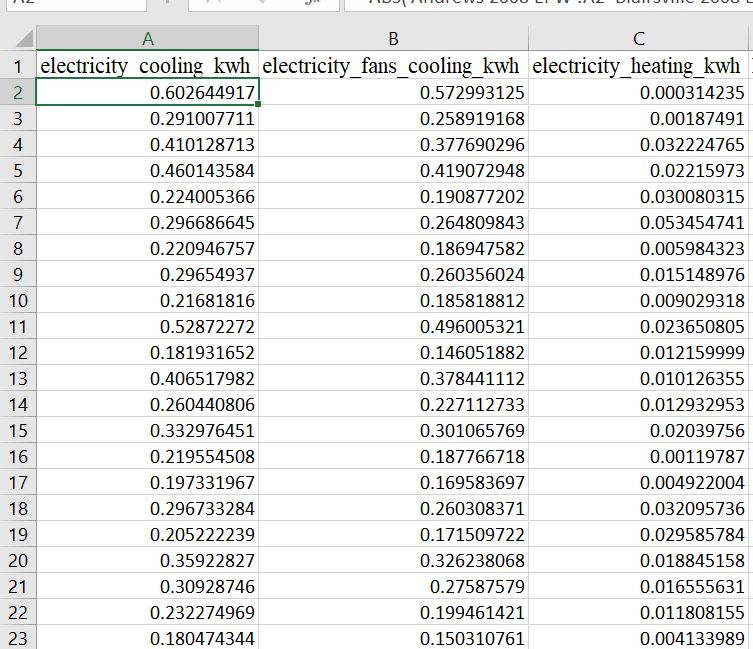
Task: Select row 1 header
Action: click(18, 66)
